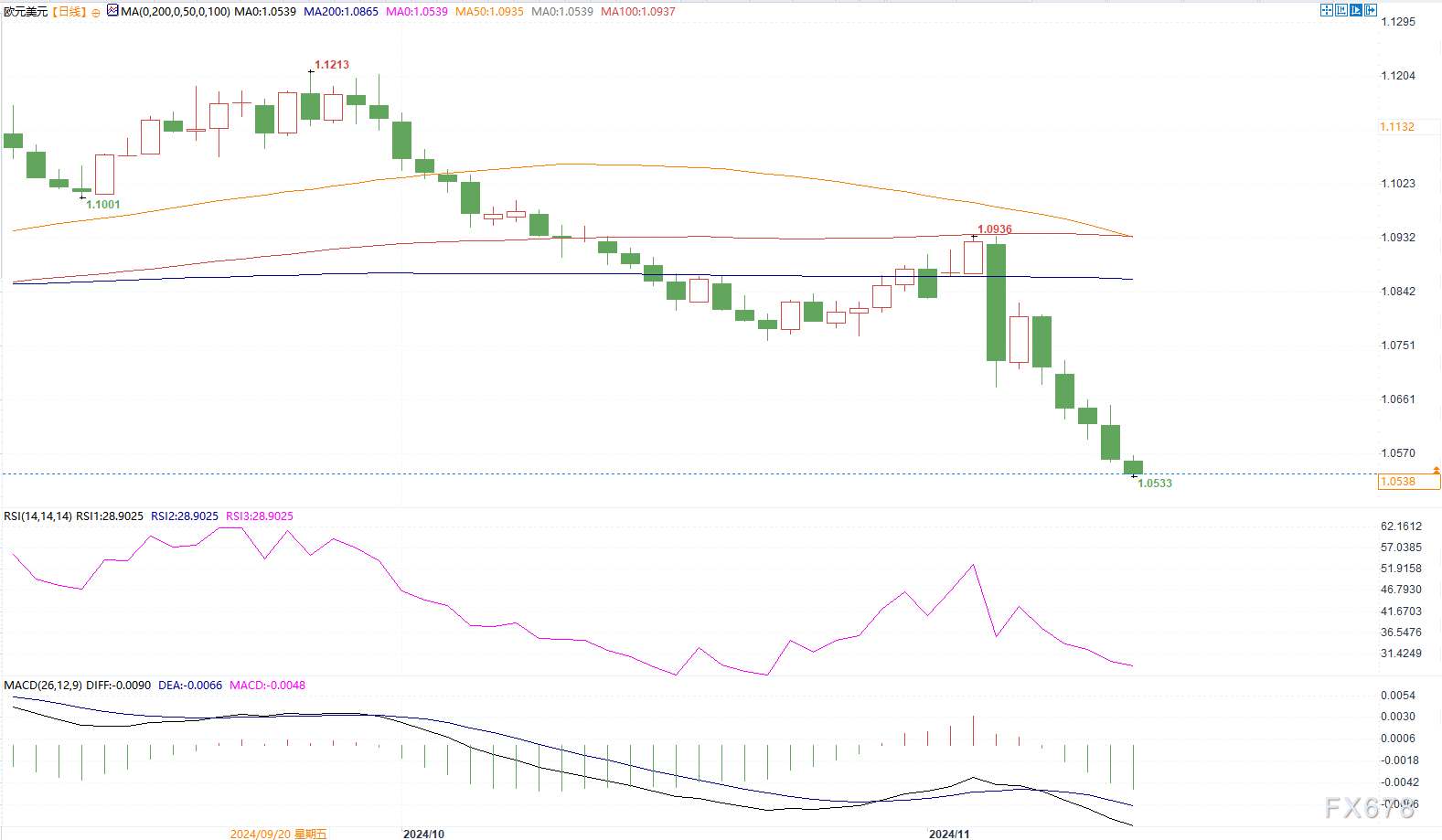Click the orange MA50:1.0935 legend value
The image size is (1442, 840).
[489, 12]
